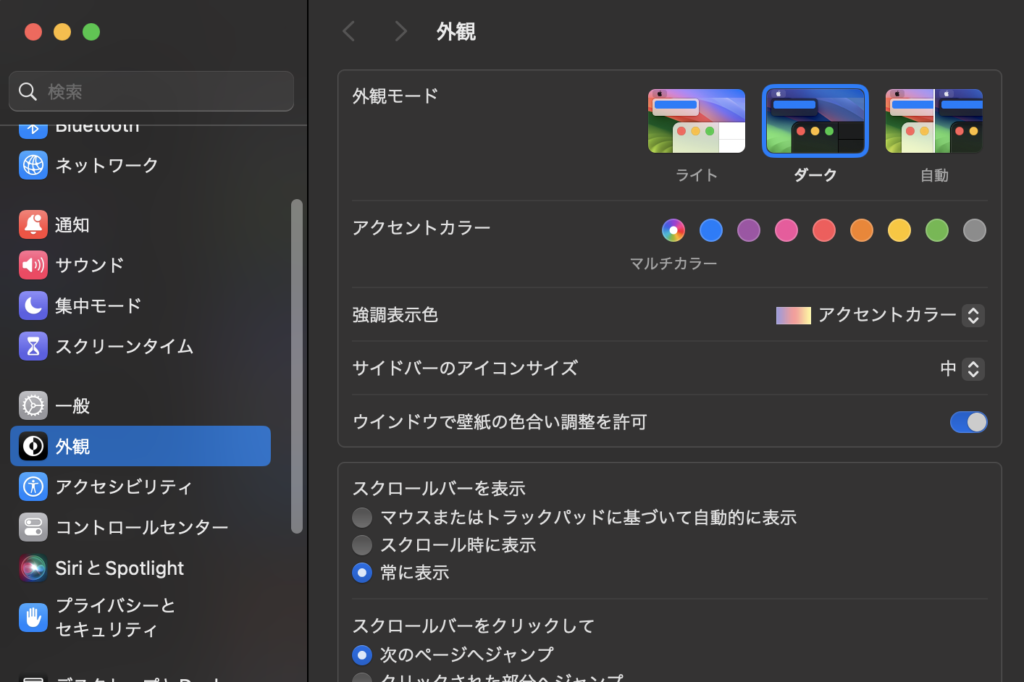The image size is (1024, 682).
Task: Click the 一般 gear icon
Action: pos(33,406)
